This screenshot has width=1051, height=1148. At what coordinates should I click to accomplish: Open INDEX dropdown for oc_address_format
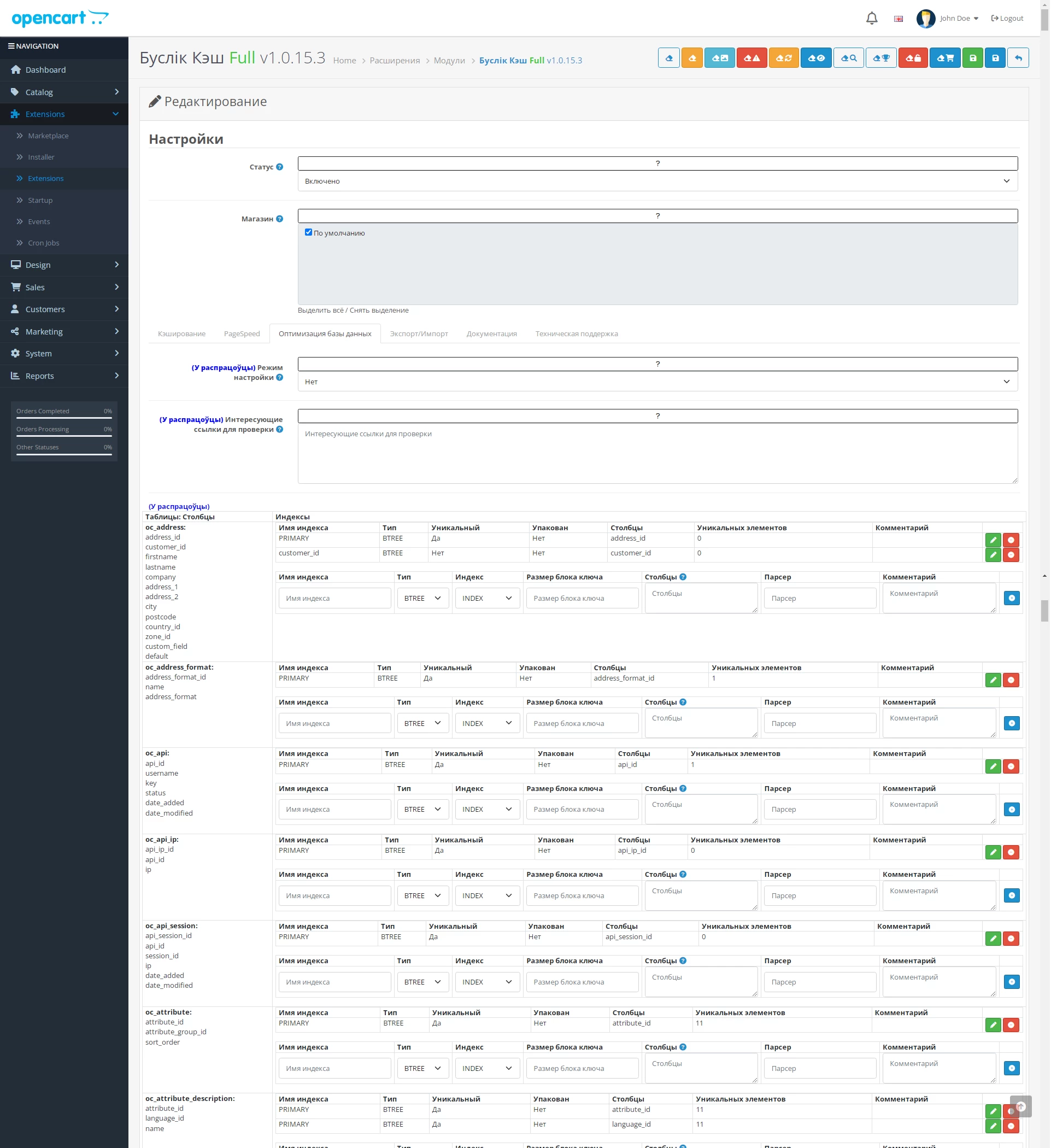coord(488,723)
